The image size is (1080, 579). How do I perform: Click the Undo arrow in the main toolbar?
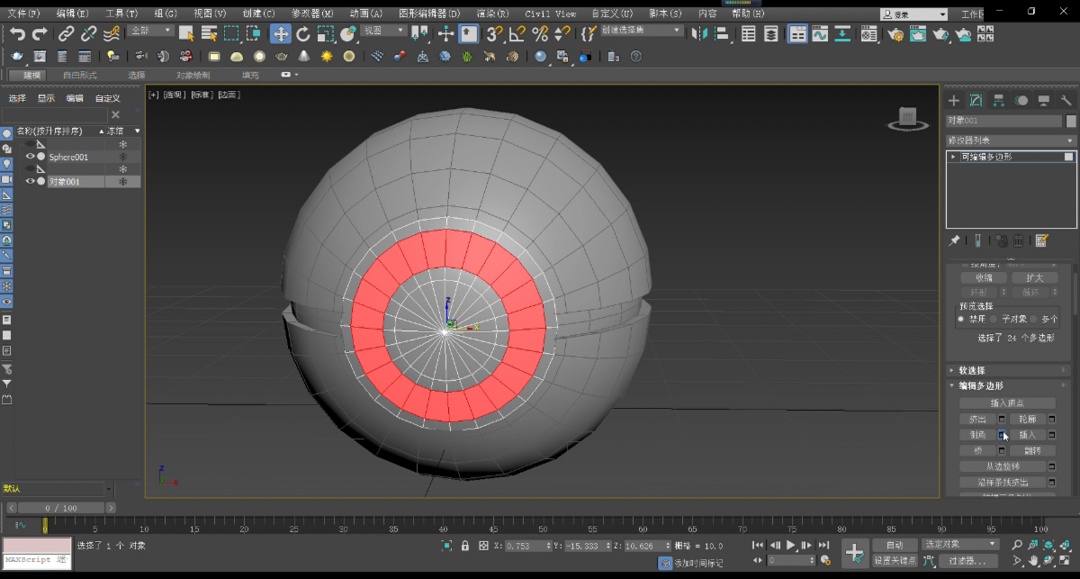(x=17, y=34)
